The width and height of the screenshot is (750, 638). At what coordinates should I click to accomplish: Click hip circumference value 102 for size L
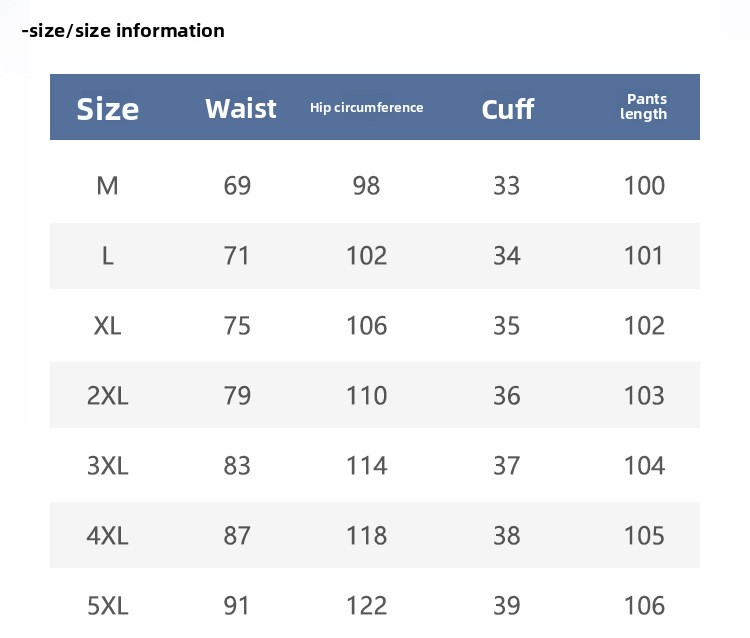366,256
